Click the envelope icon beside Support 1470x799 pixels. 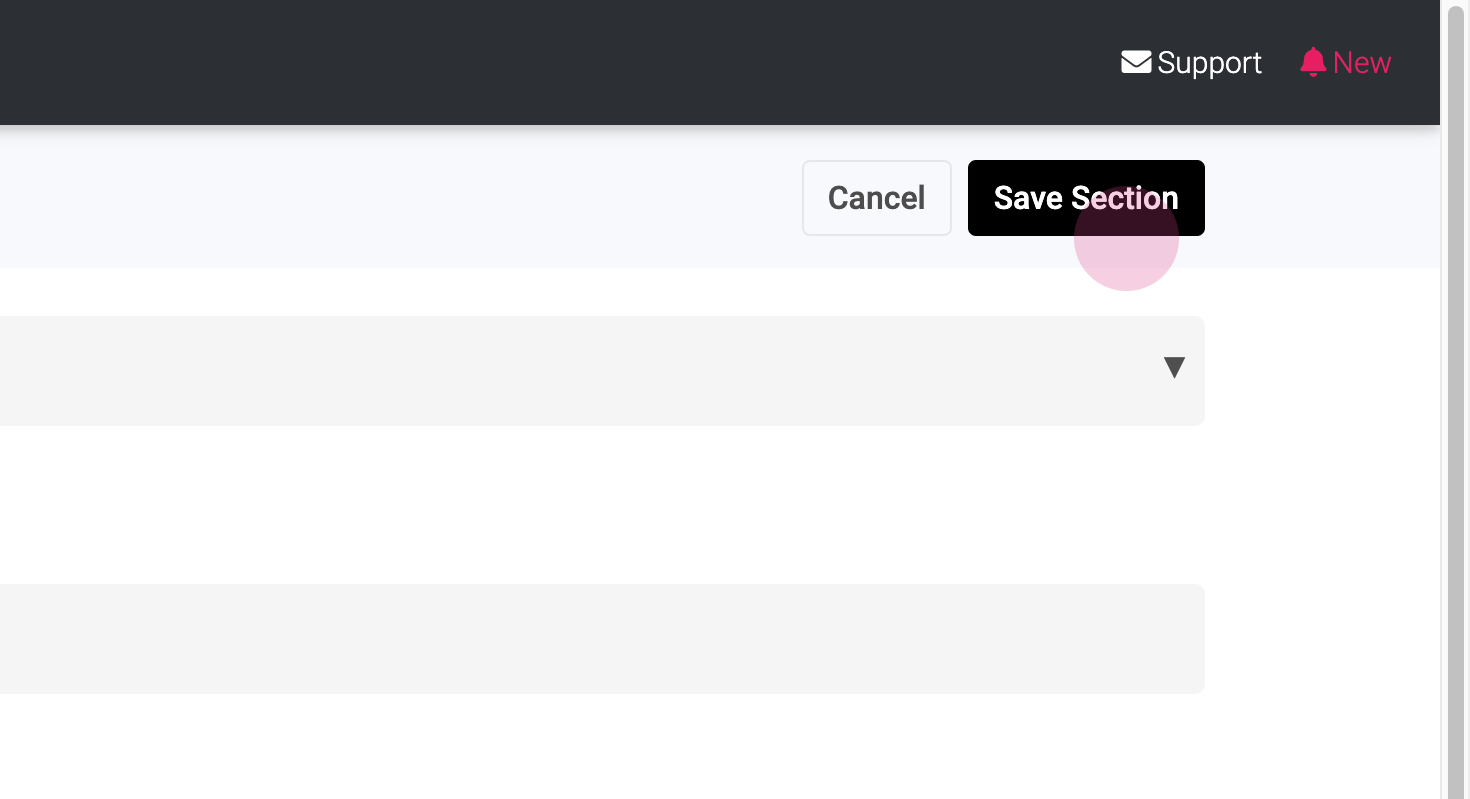click(x=1136, y=62)
